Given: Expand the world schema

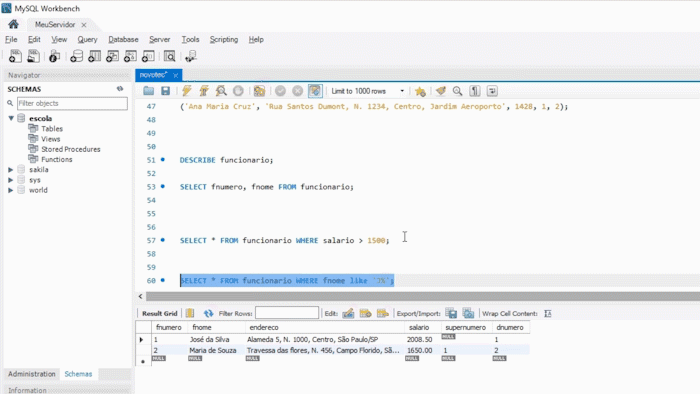Looking at the screenshot, I should (x=11, y=190).
